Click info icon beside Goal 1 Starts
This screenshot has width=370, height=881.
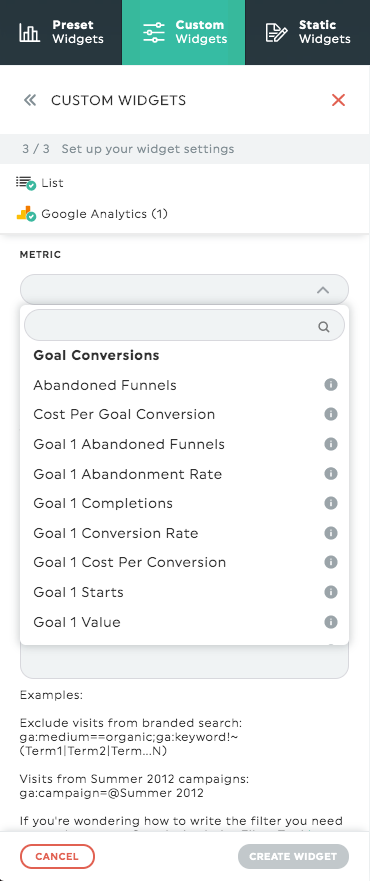(x=331, y=592)
